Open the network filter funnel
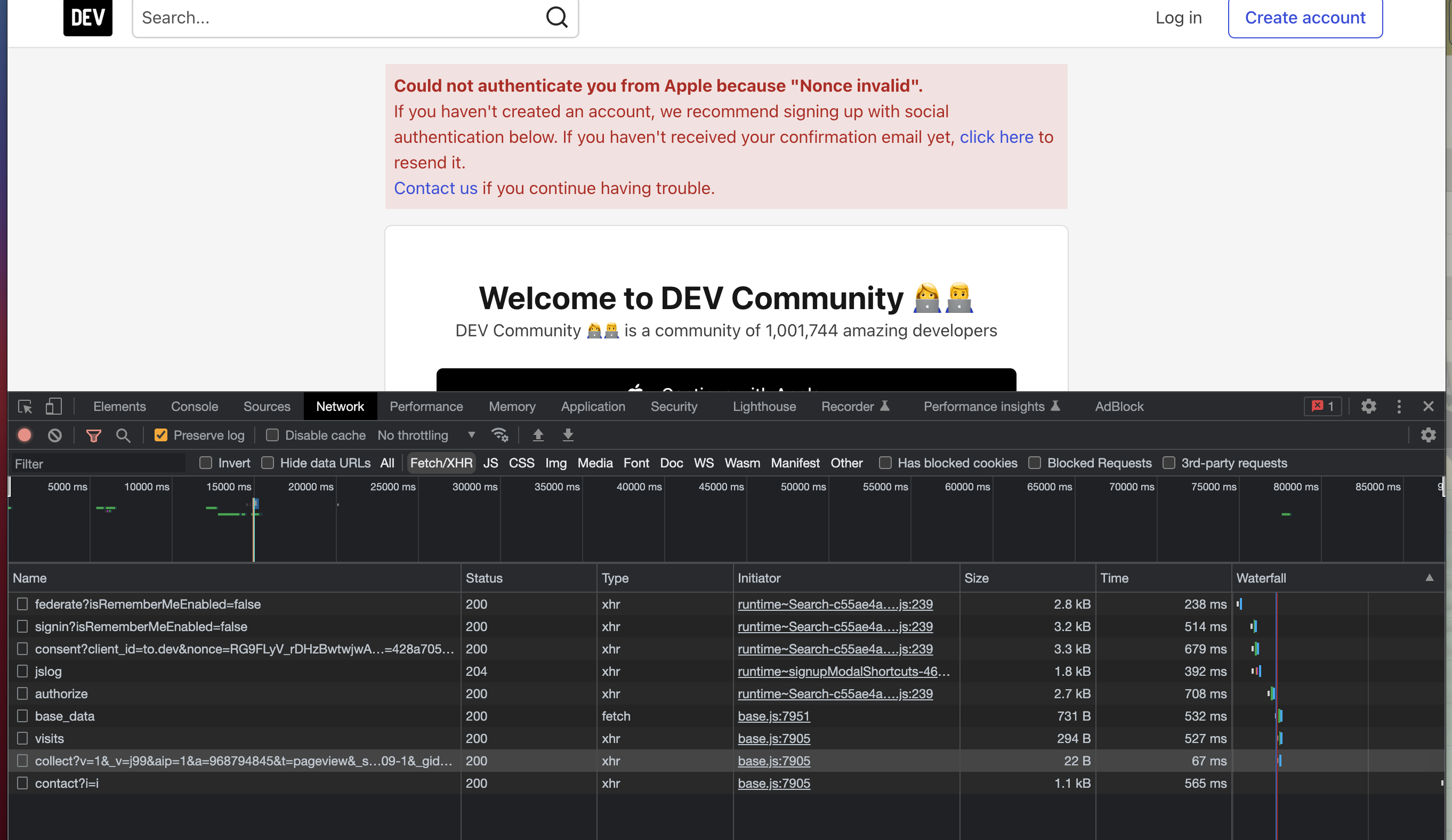Viewport: 1452px width, 840px height. coord(93,435)
